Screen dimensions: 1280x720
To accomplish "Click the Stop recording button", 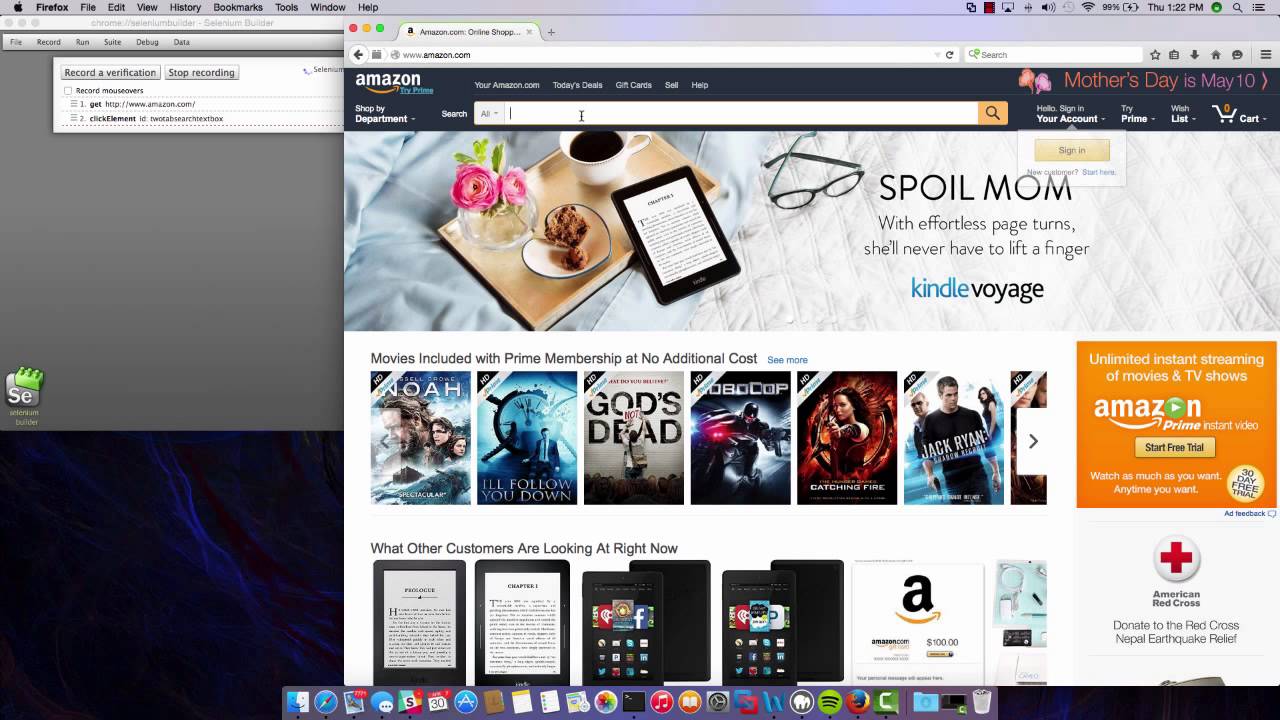I will pyautogui.click(x=201, y=73).
